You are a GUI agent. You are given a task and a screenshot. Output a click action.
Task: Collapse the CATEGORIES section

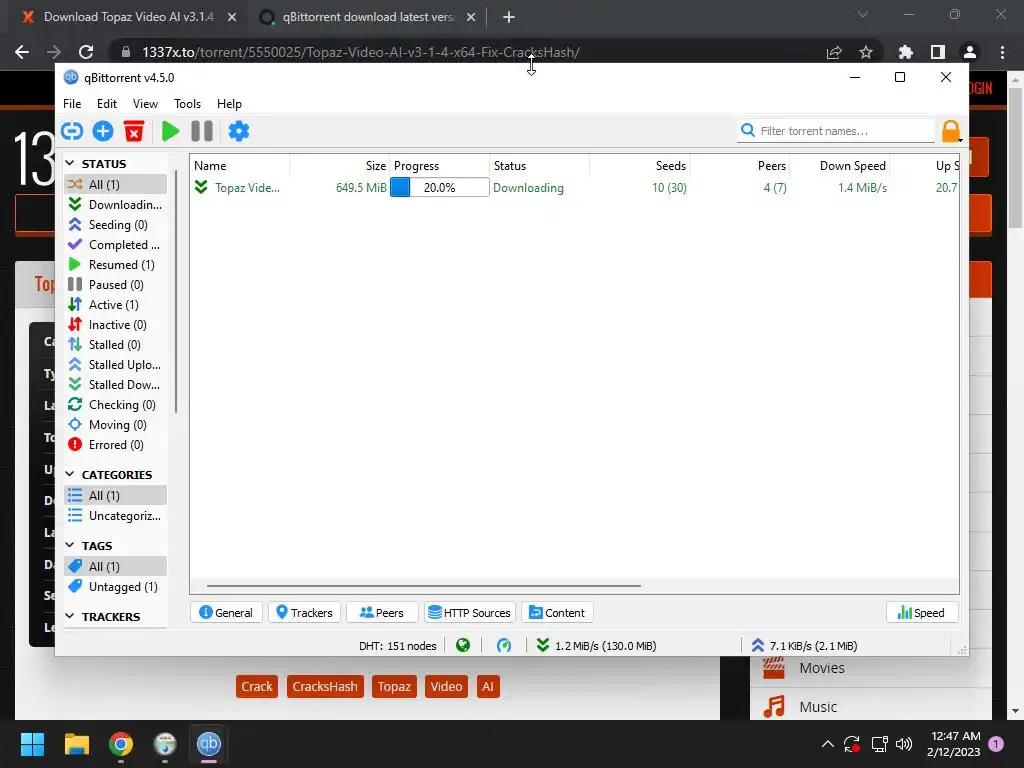coord(70,474)
